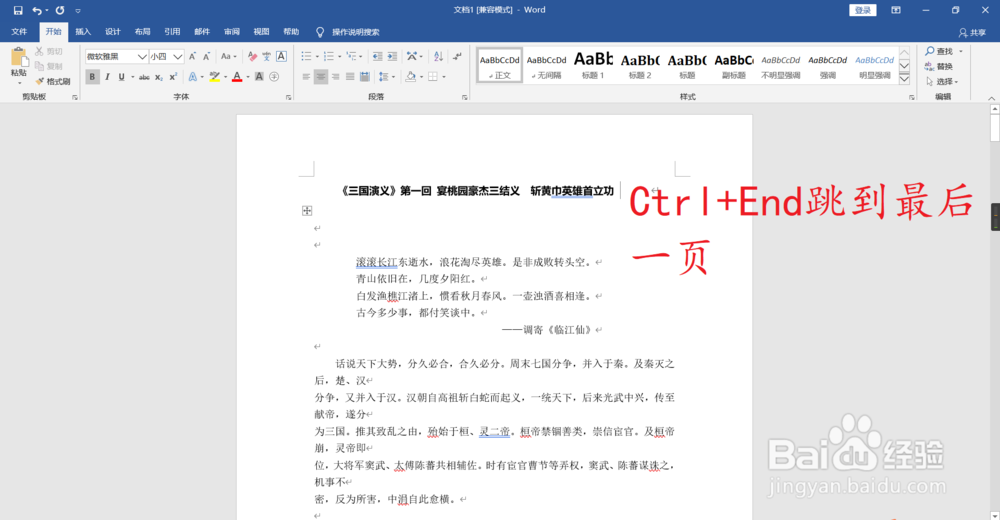Image resolution: width=1000 pixels, height=520 pixels.
Task: Click the Distributed alignment icon
Action: click(365, 77)
